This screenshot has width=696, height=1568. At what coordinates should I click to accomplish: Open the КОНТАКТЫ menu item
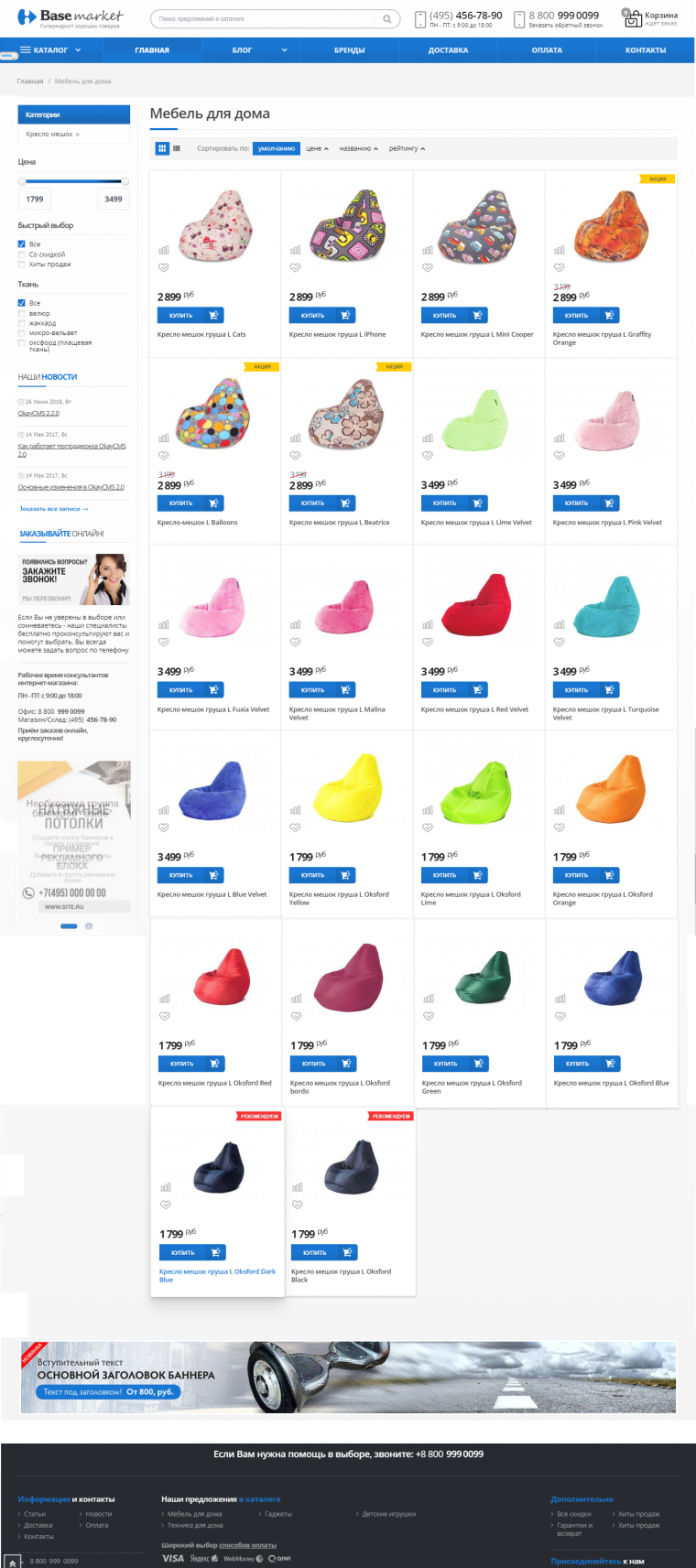pyautogui.click(x=646, y=50)
